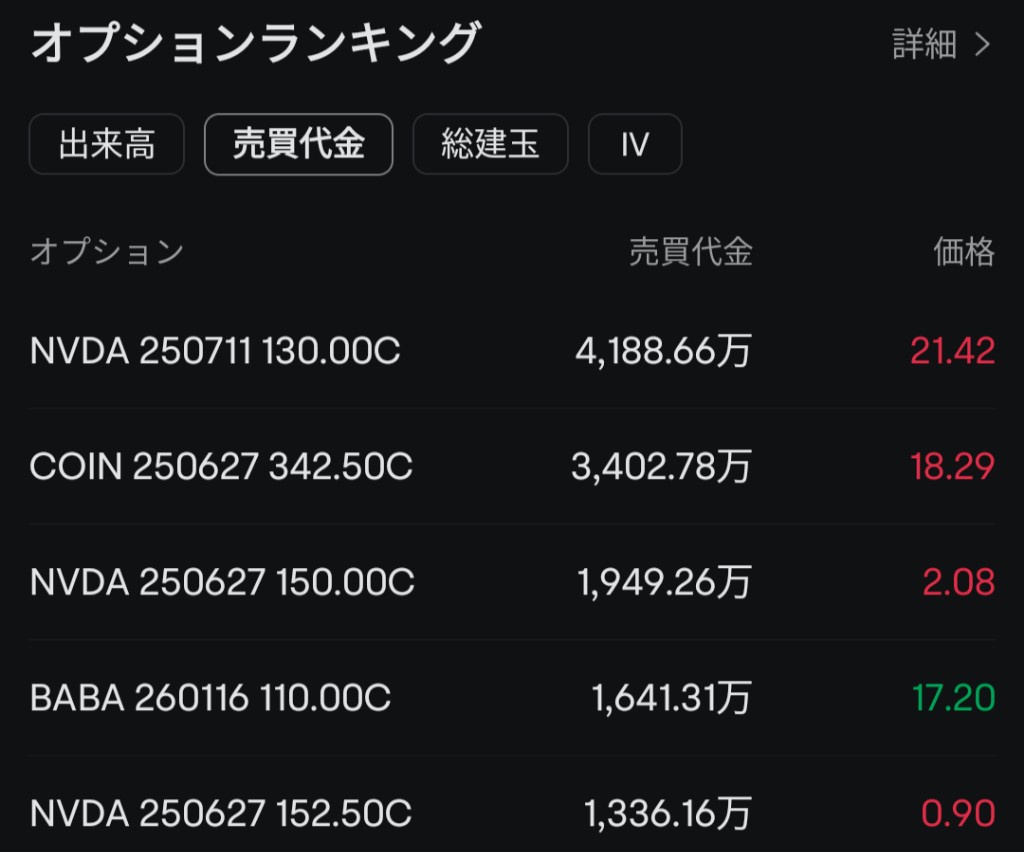
Task: Click the 価格 column header
Action: tap(964, 251)
